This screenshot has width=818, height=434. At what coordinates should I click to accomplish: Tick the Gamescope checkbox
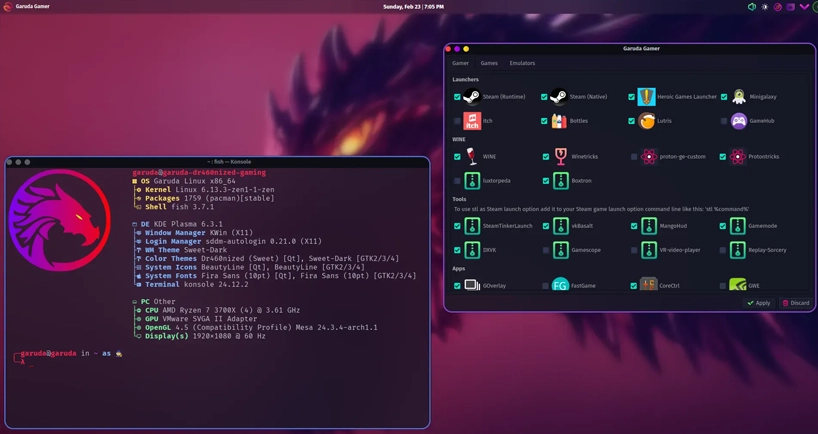546,250
